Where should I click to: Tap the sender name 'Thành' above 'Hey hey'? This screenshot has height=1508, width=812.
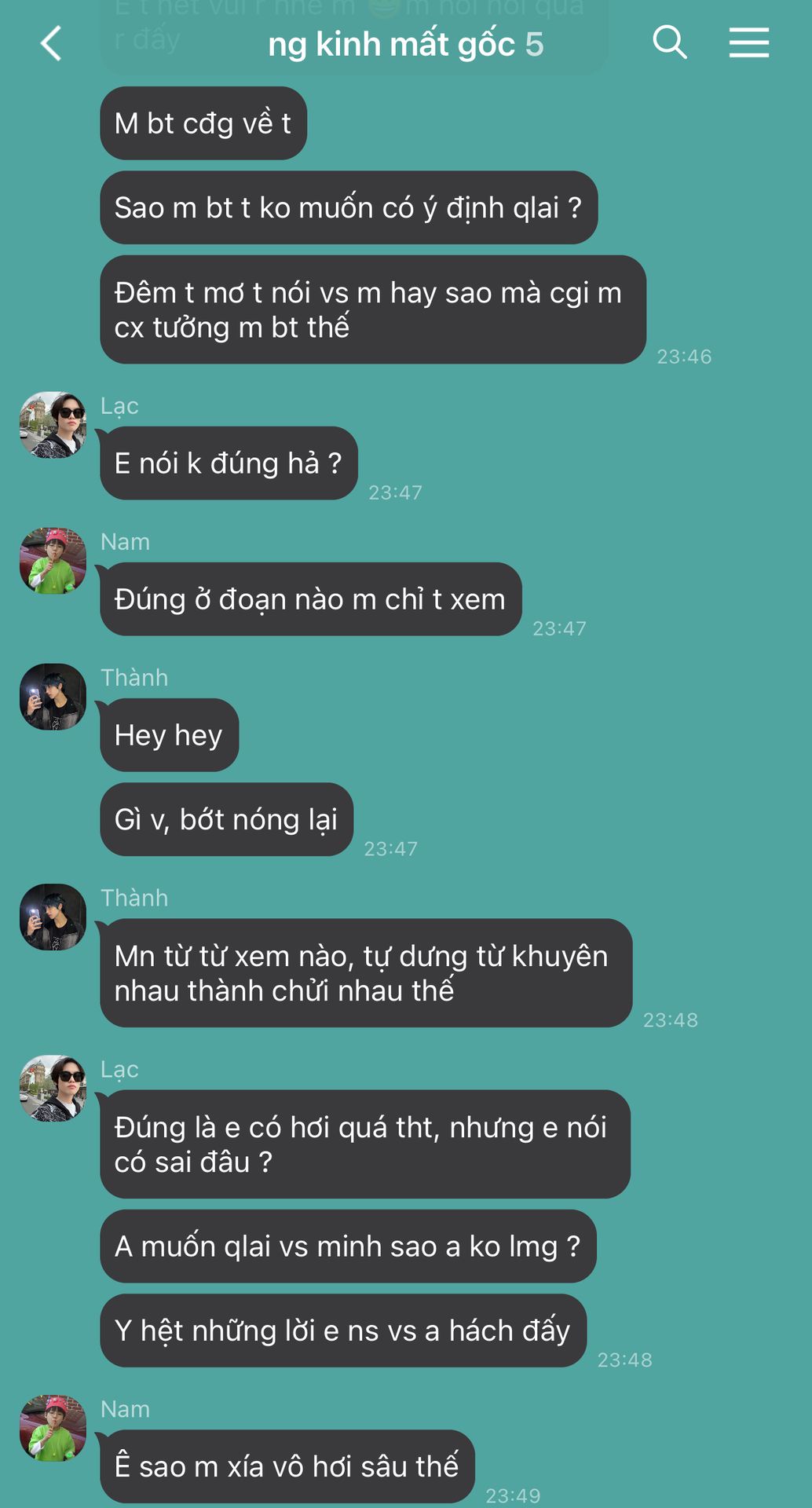point(134,678)
